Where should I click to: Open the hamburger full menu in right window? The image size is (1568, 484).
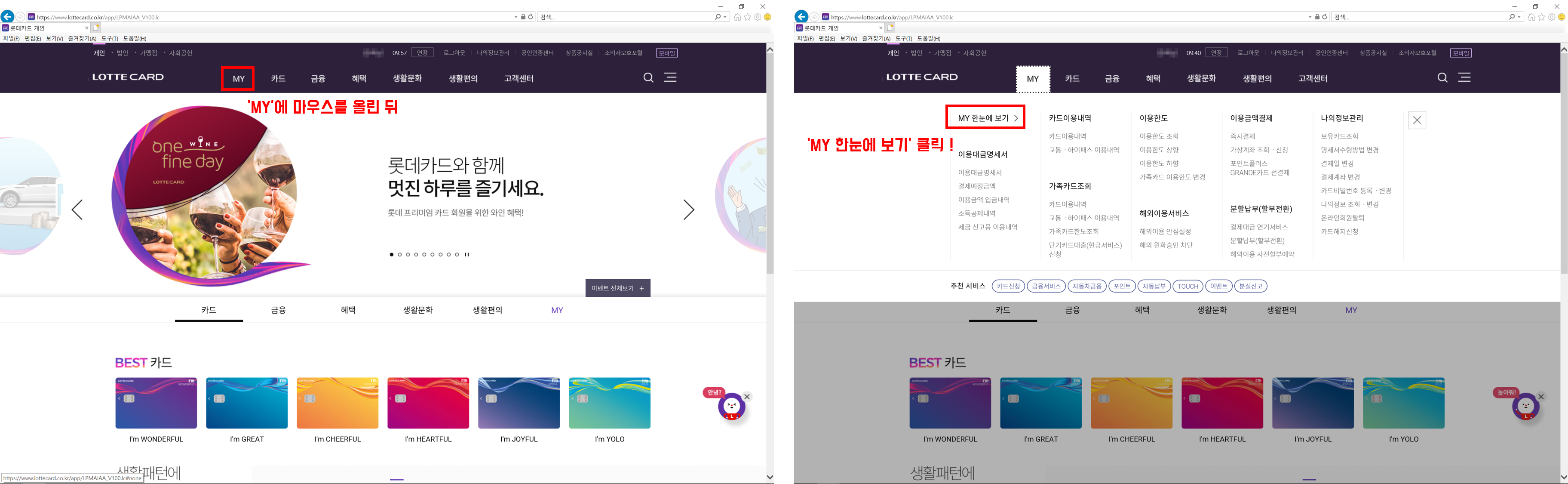(1464, 77)
